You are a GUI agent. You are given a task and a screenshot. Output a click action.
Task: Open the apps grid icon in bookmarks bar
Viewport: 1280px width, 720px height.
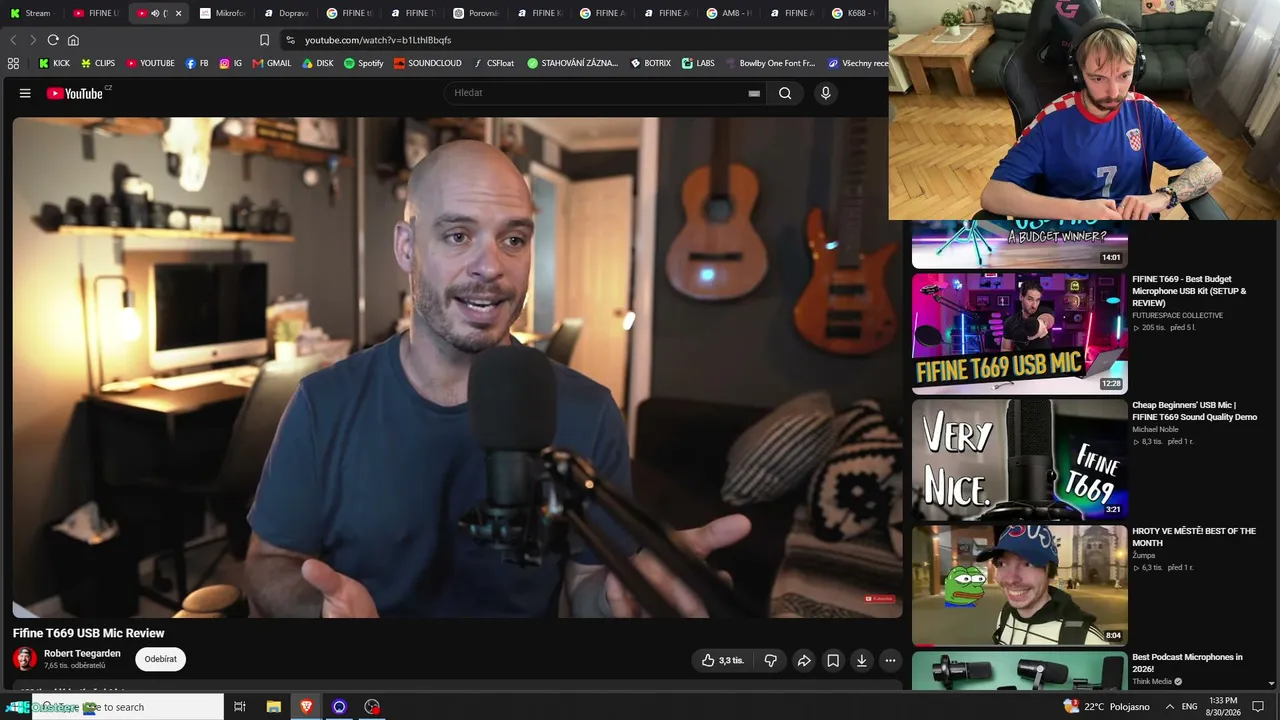click(x=13, y=63)
